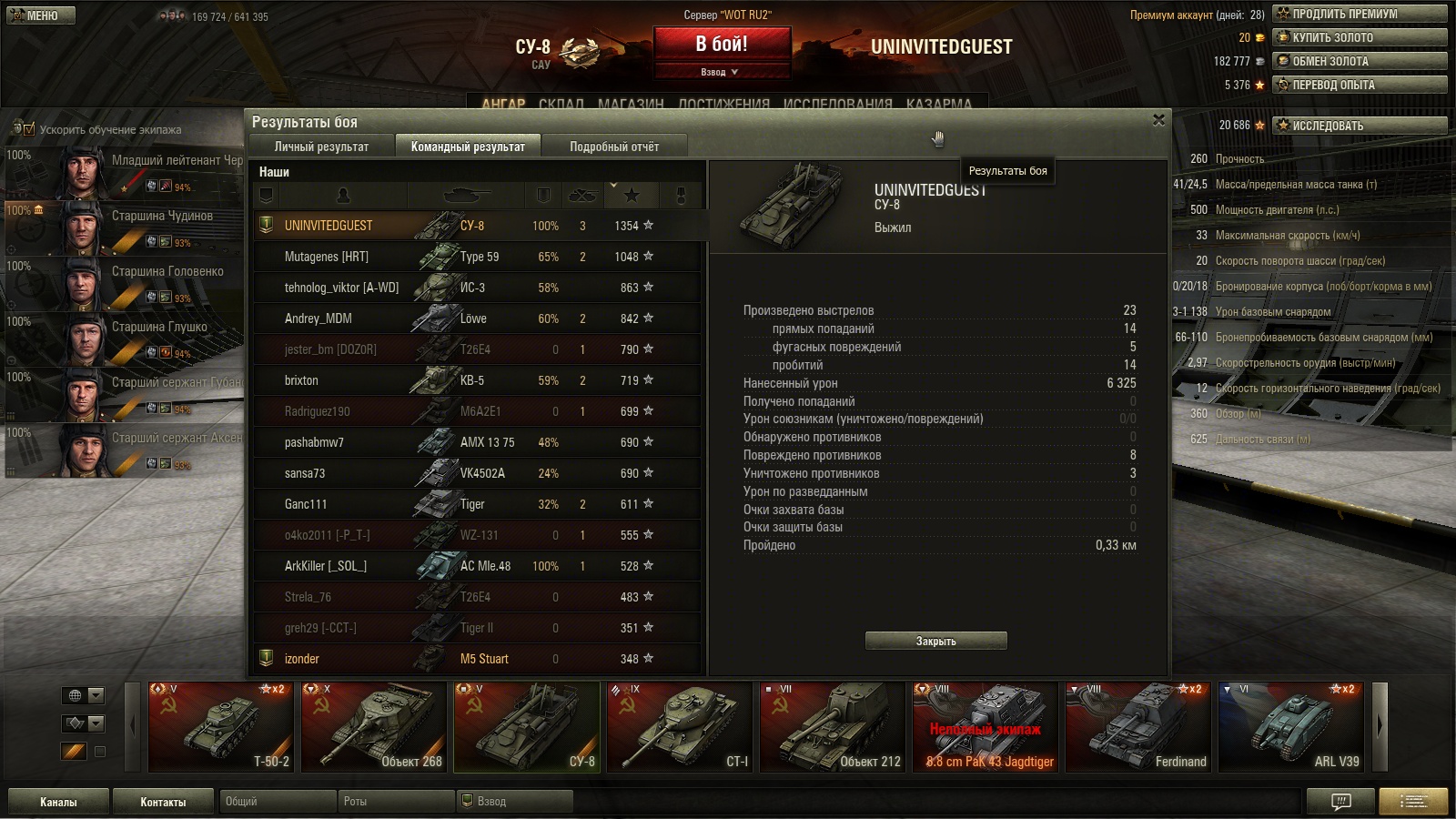Sort team results by experience star column
The image size is (1456, 819).
point(632,195)
